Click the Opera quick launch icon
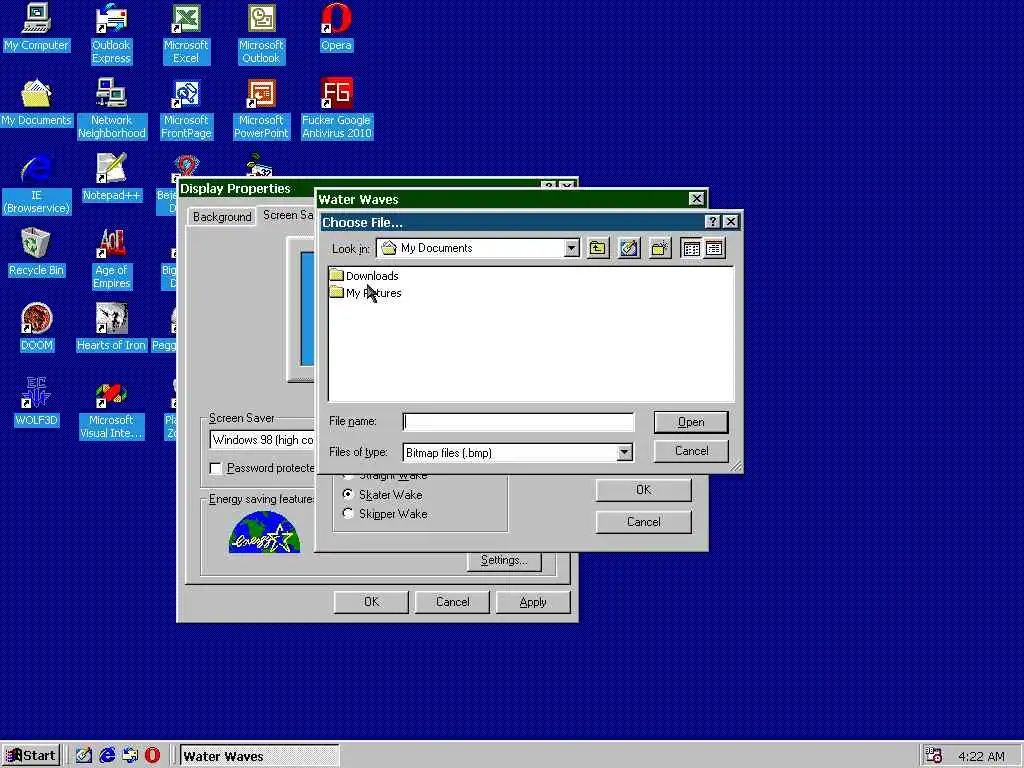The height and width of the screenshot is (768, 1024). pos(152,756)
